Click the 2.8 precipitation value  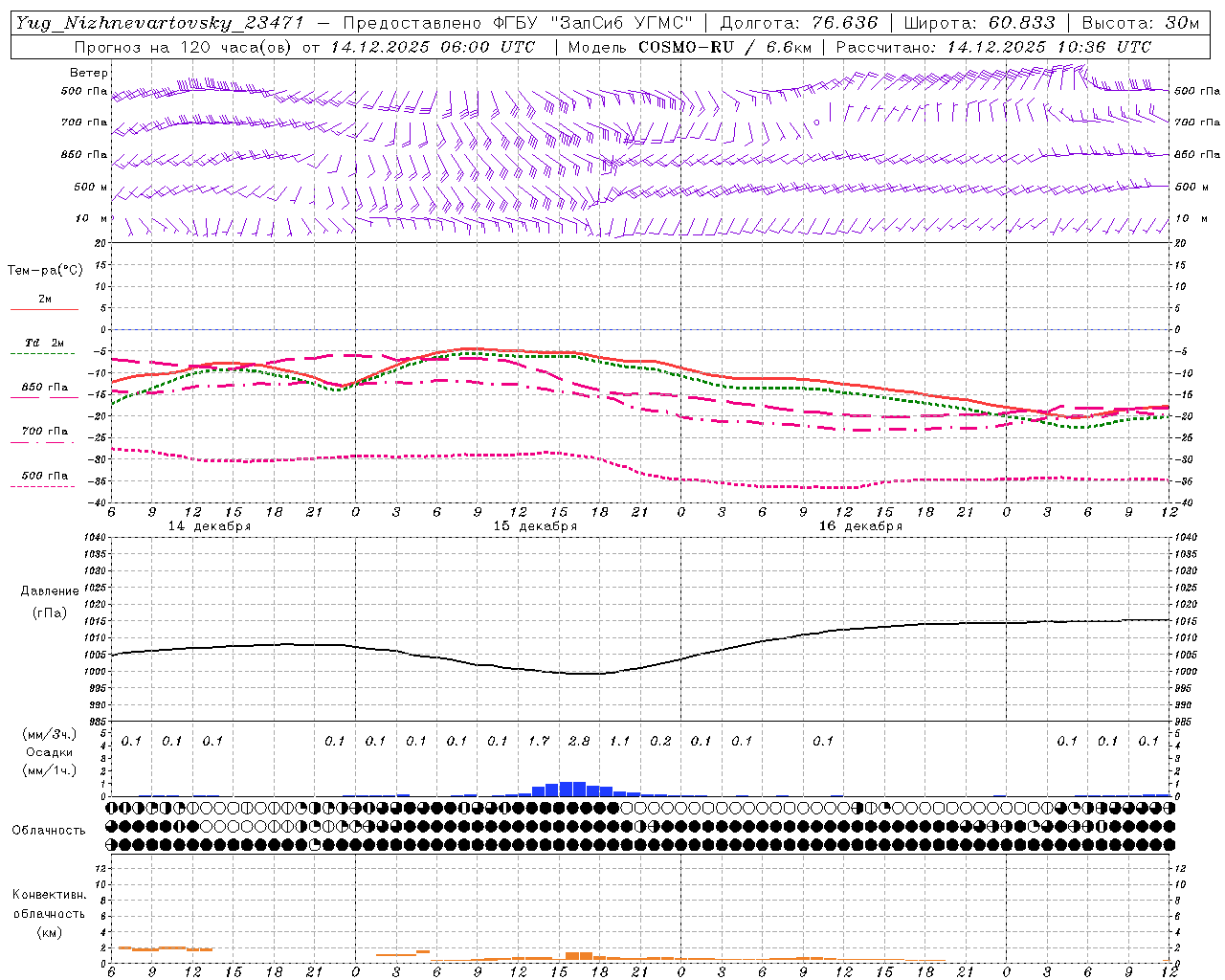(579, 741)
